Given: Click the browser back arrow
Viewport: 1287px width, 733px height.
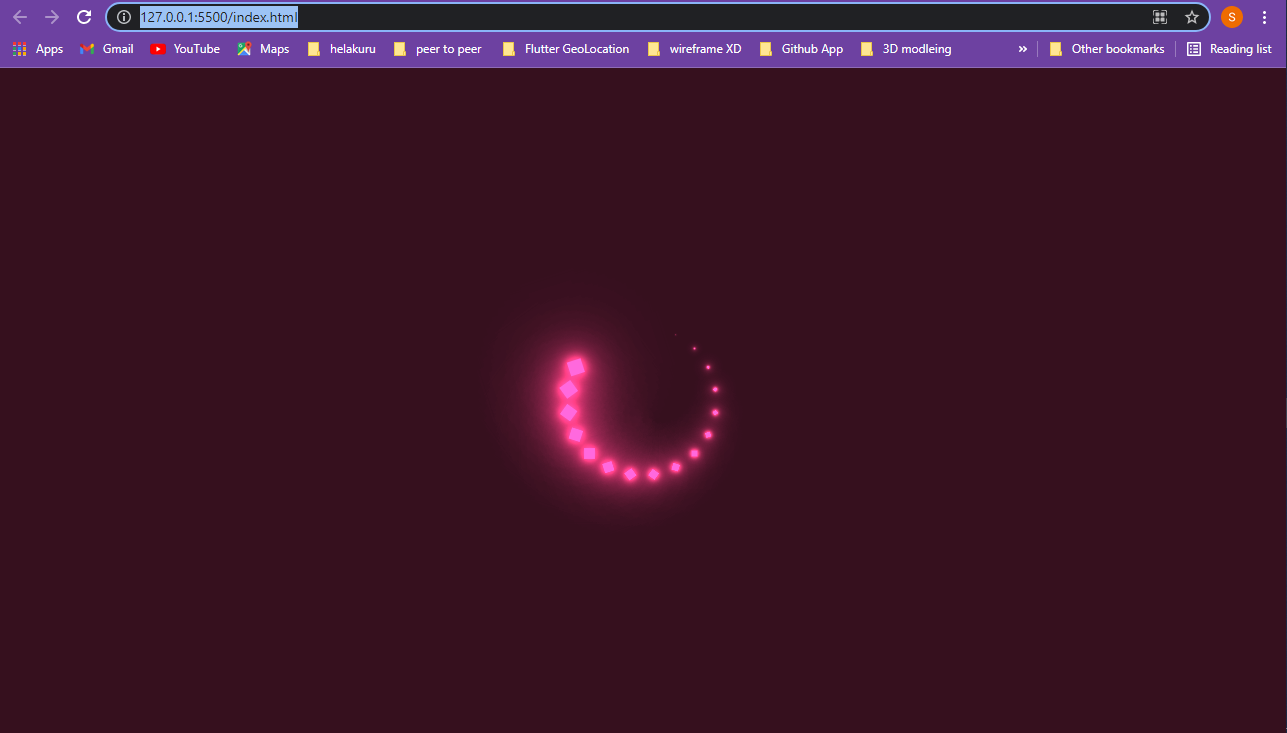Looking at the screenshot, I should coord(20,17).
